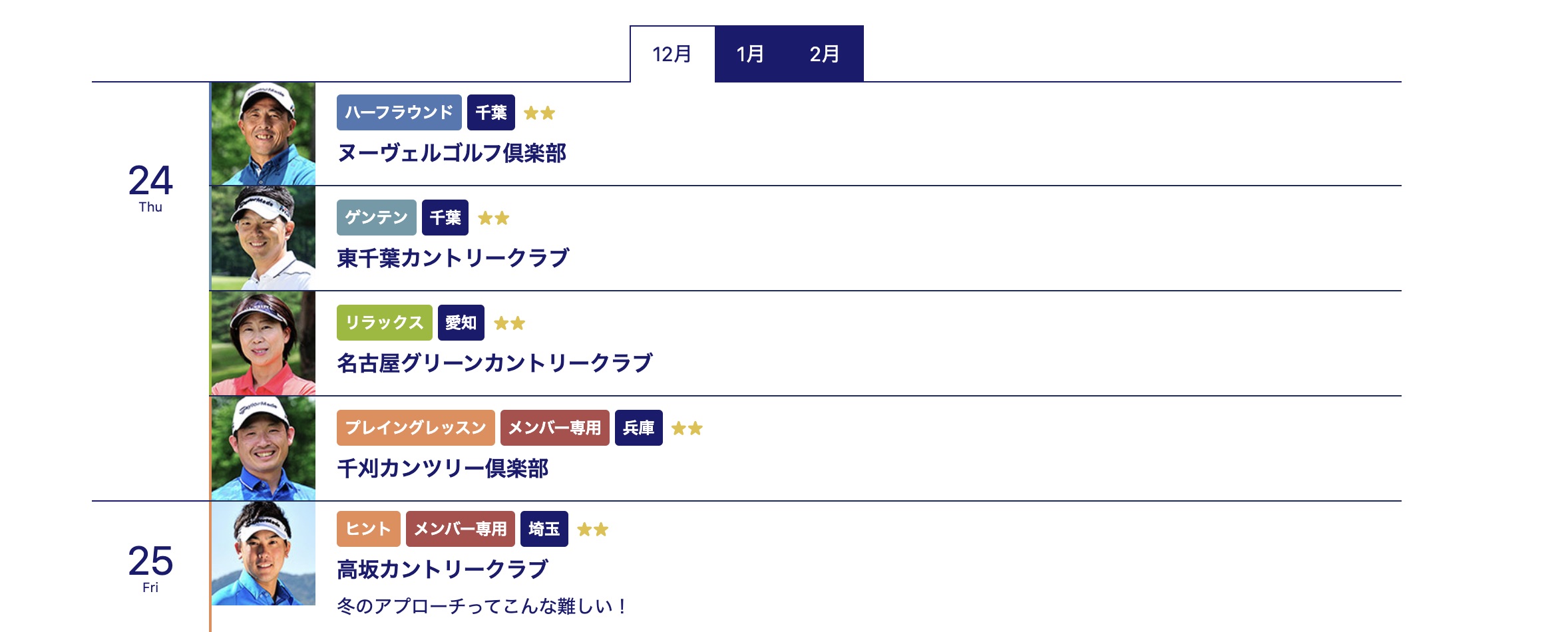Click メンバー専用 tag in 千刈 row
Image resolution: width=1568 pixels, height=632 pixels.
(x=554, y=428)
